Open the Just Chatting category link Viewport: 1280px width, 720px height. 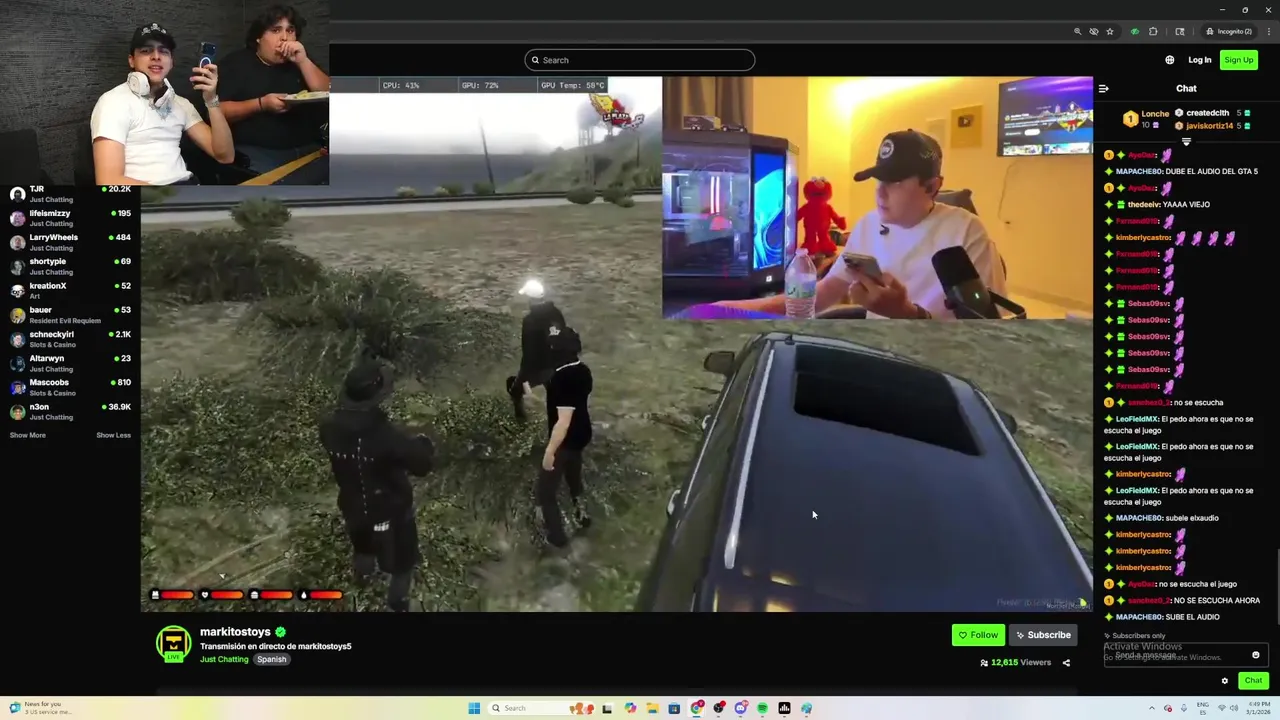[224, 659]
